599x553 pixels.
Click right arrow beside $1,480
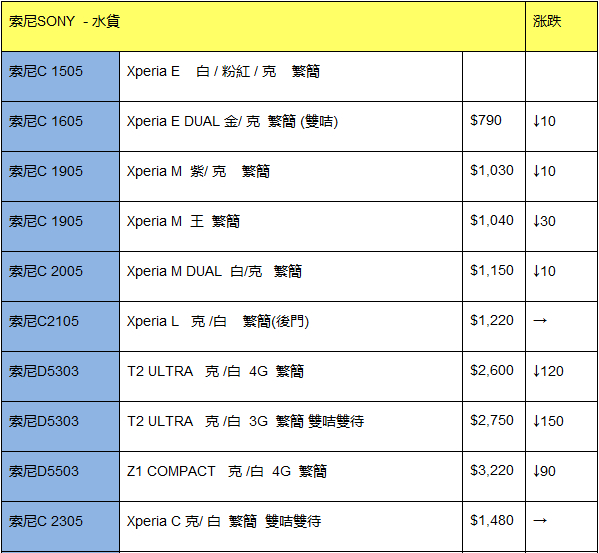pos(540,520)
